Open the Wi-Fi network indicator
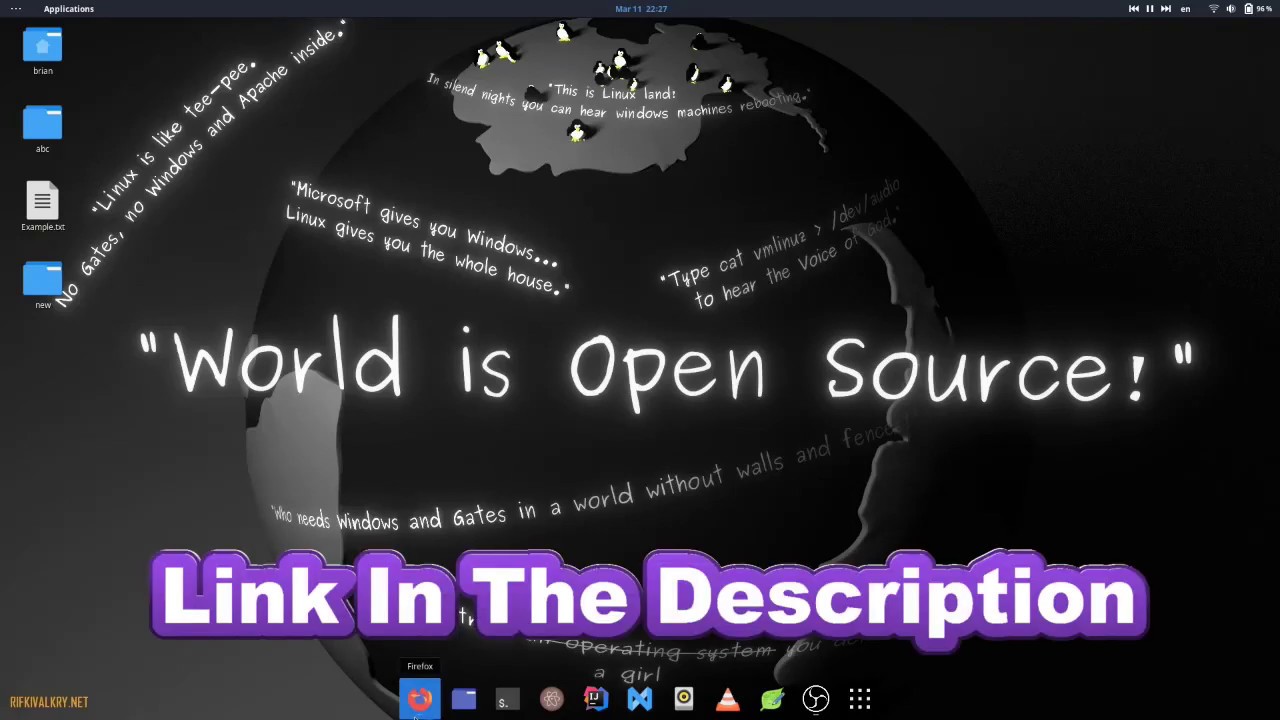Image resolution: width=1280 pixels, height=720 pixels. tap(1214, 9)
